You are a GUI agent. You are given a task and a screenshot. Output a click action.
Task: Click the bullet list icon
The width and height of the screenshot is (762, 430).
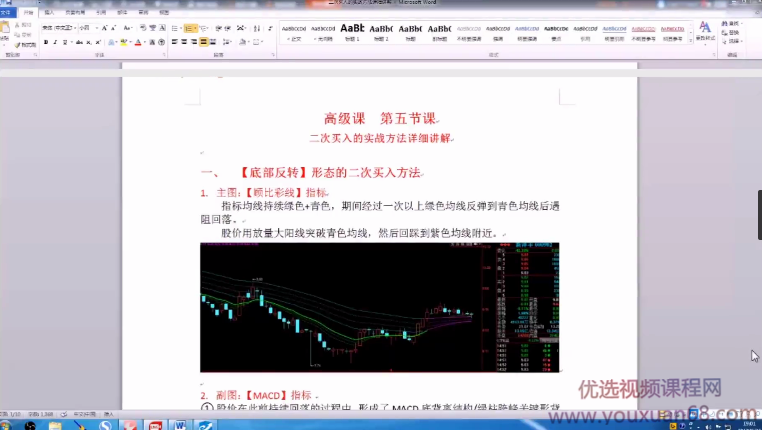point(174,28)
